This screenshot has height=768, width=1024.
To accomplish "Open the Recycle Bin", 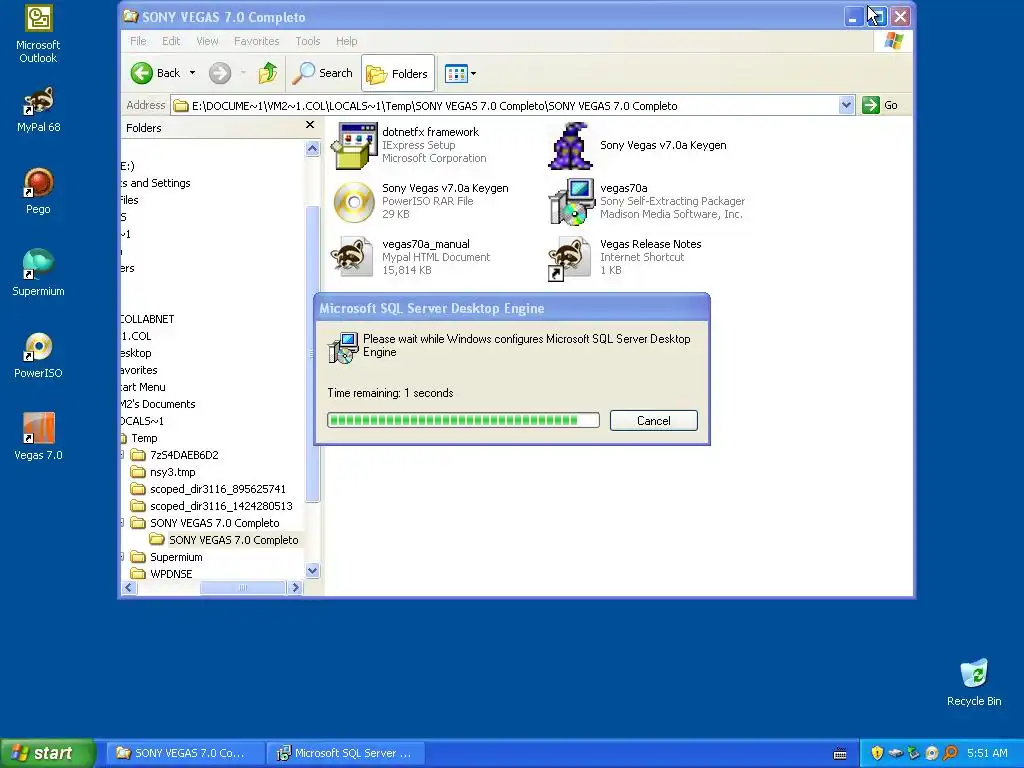I will point(974,682).
